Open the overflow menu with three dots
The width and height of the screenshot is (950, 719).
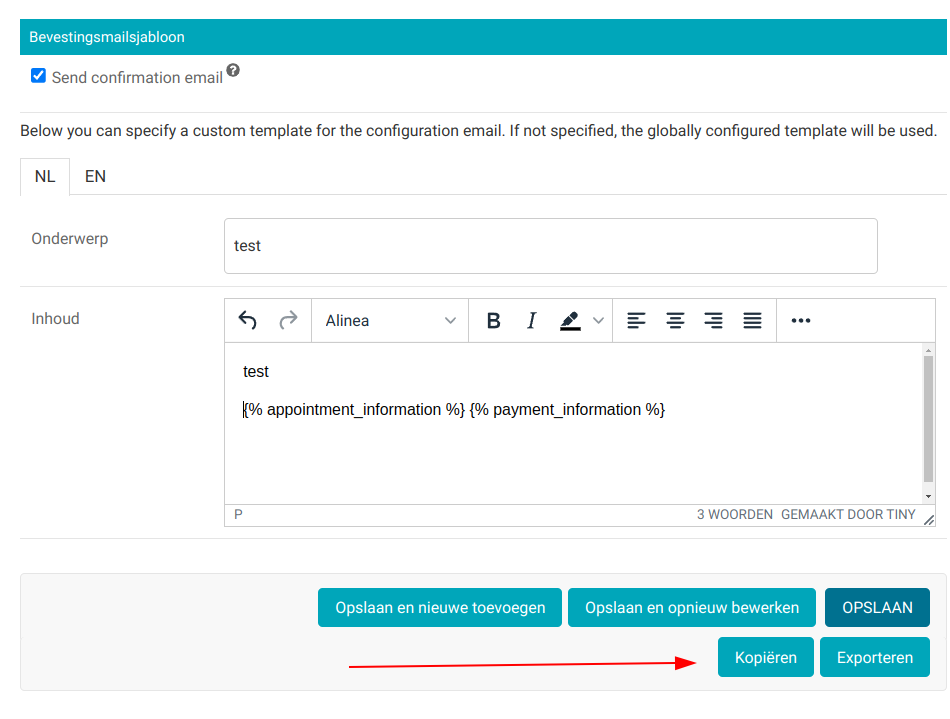(800, 320)
